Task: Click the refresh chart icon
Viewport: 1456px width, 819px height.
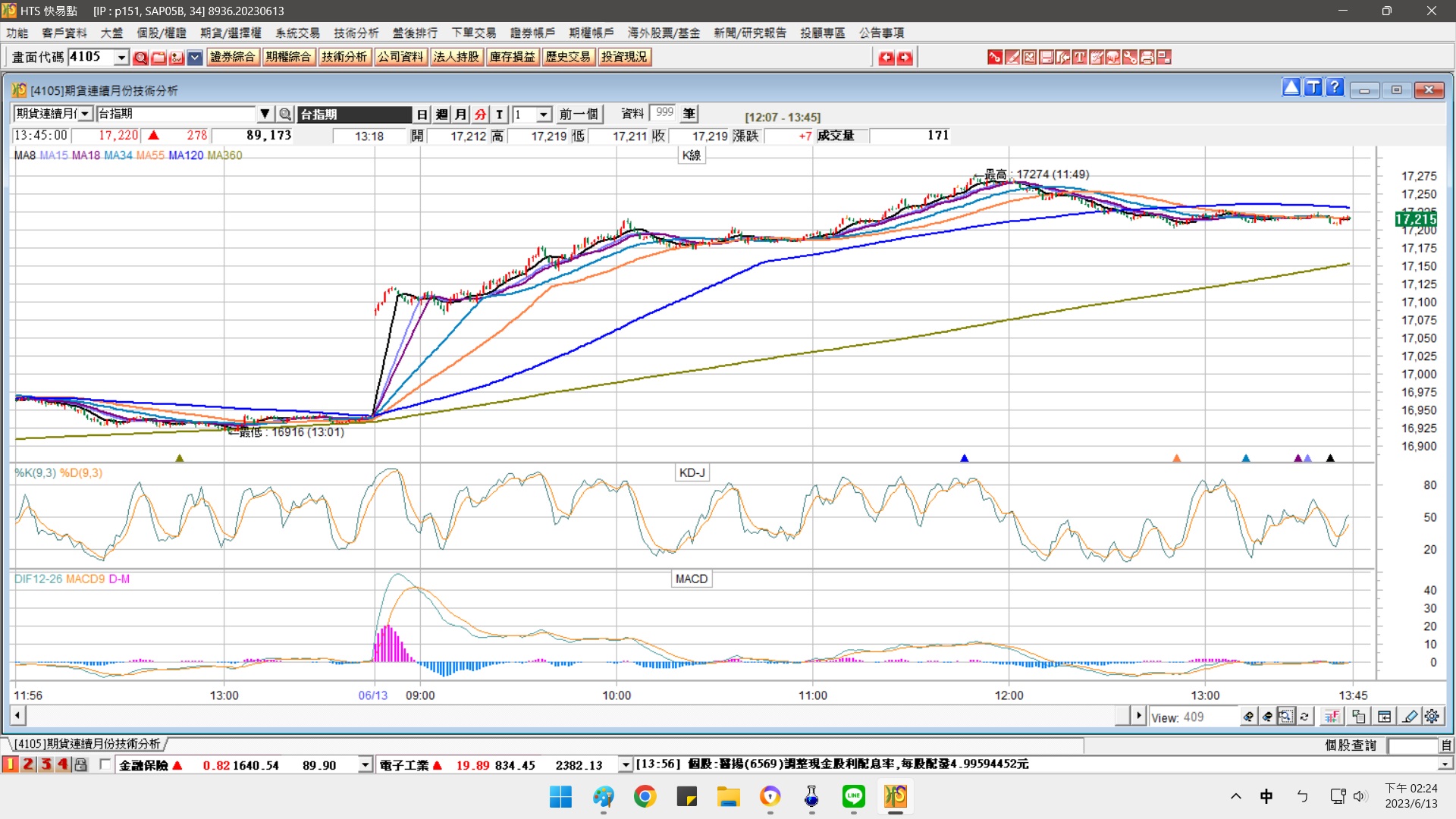Action: tap(1304, 717)
